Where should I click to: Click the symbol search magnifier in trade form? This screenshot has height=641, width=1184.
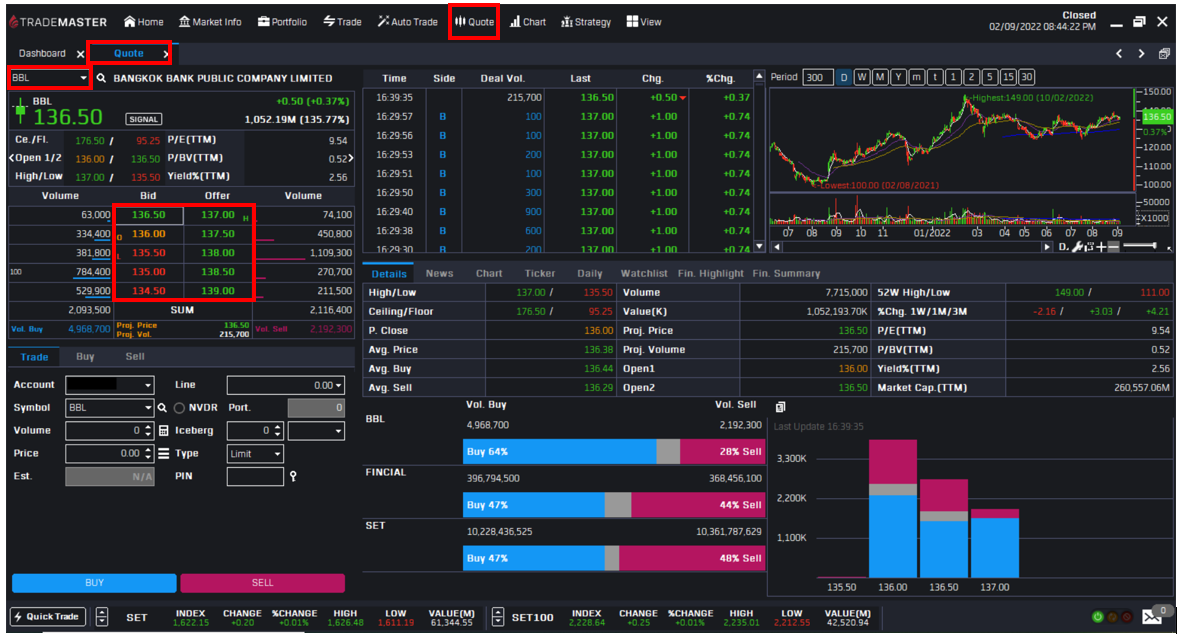pos(162,408)
